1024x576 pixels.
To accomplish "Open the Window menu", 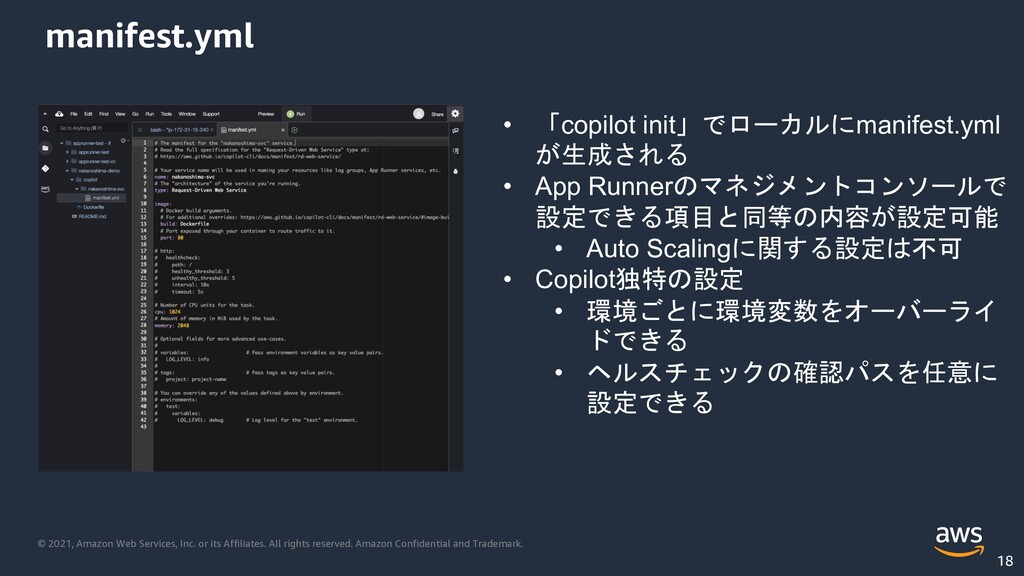I will pyautogui.click(x=187, y=114).
